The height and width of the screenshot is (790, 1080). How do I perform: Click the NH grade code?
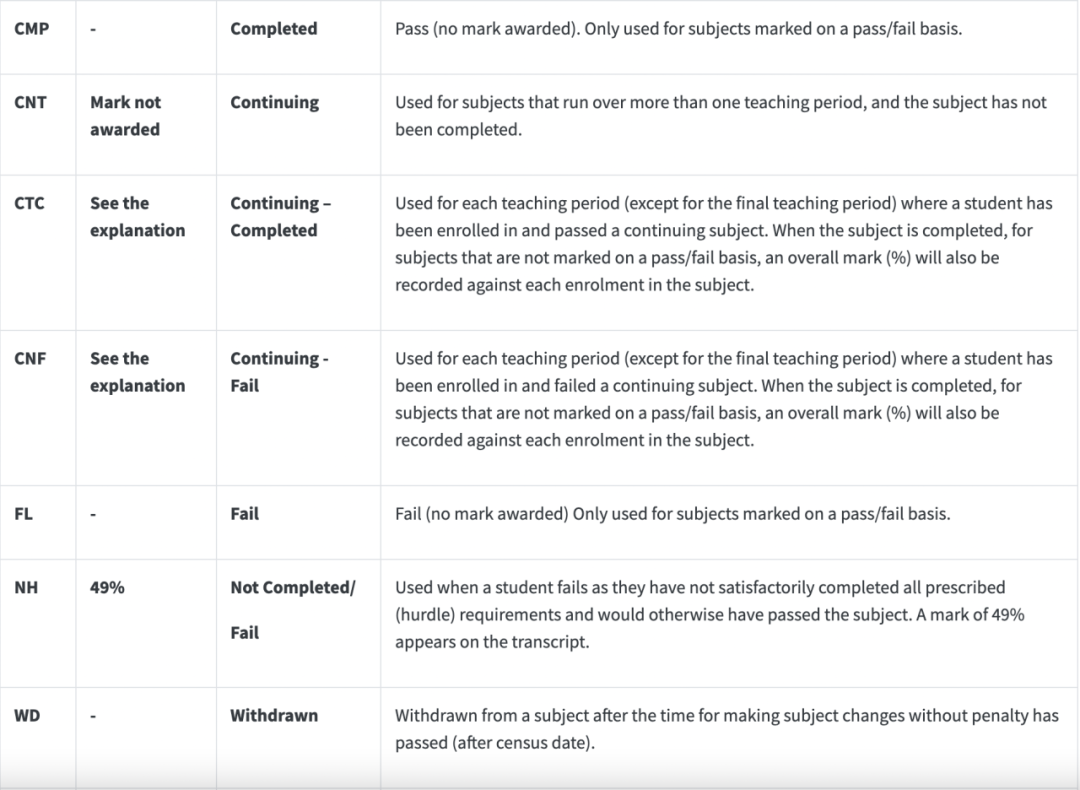pos(26,588)
